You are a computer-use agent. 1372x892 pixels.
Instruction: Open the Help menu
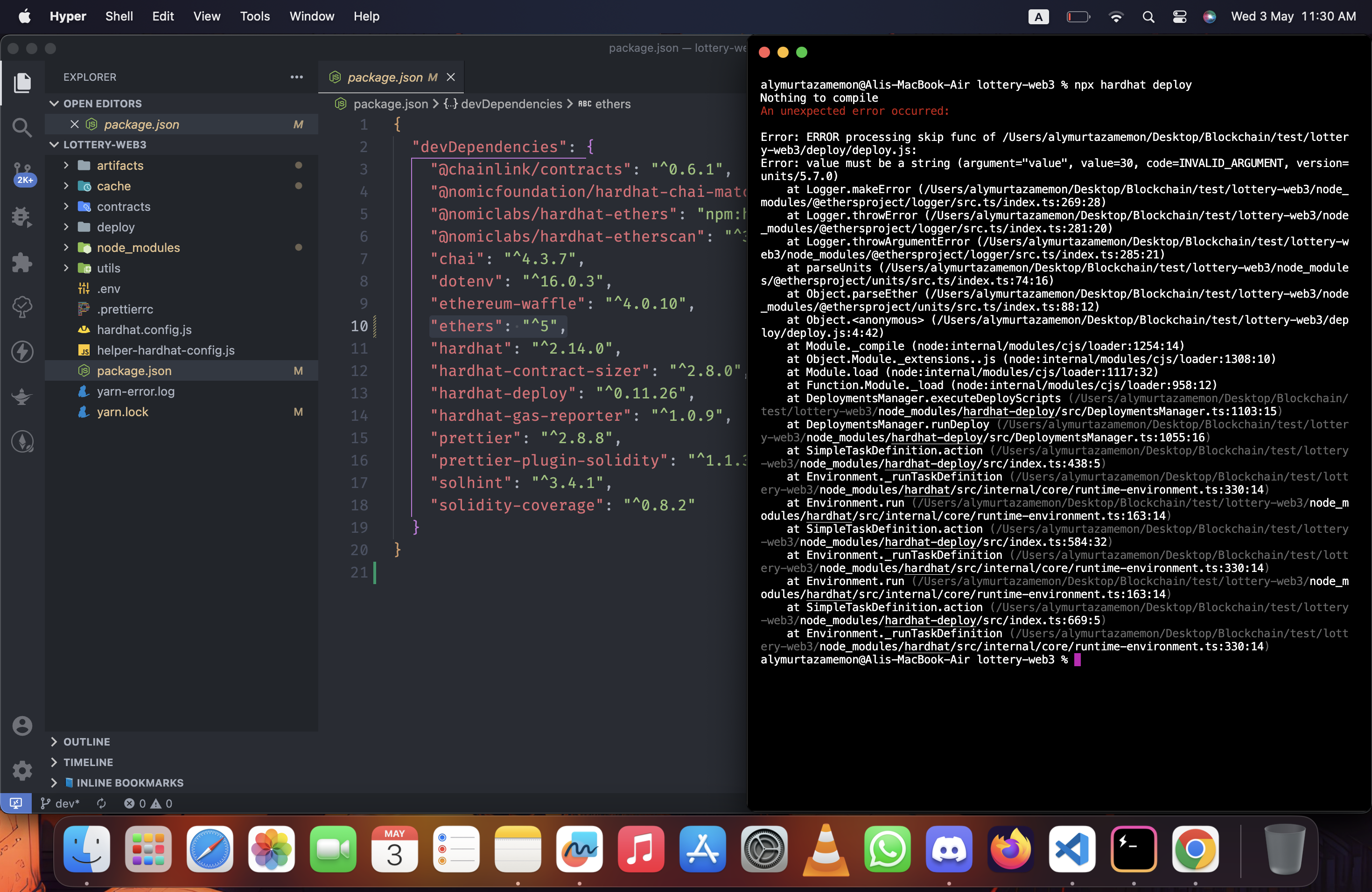(366, 16)
